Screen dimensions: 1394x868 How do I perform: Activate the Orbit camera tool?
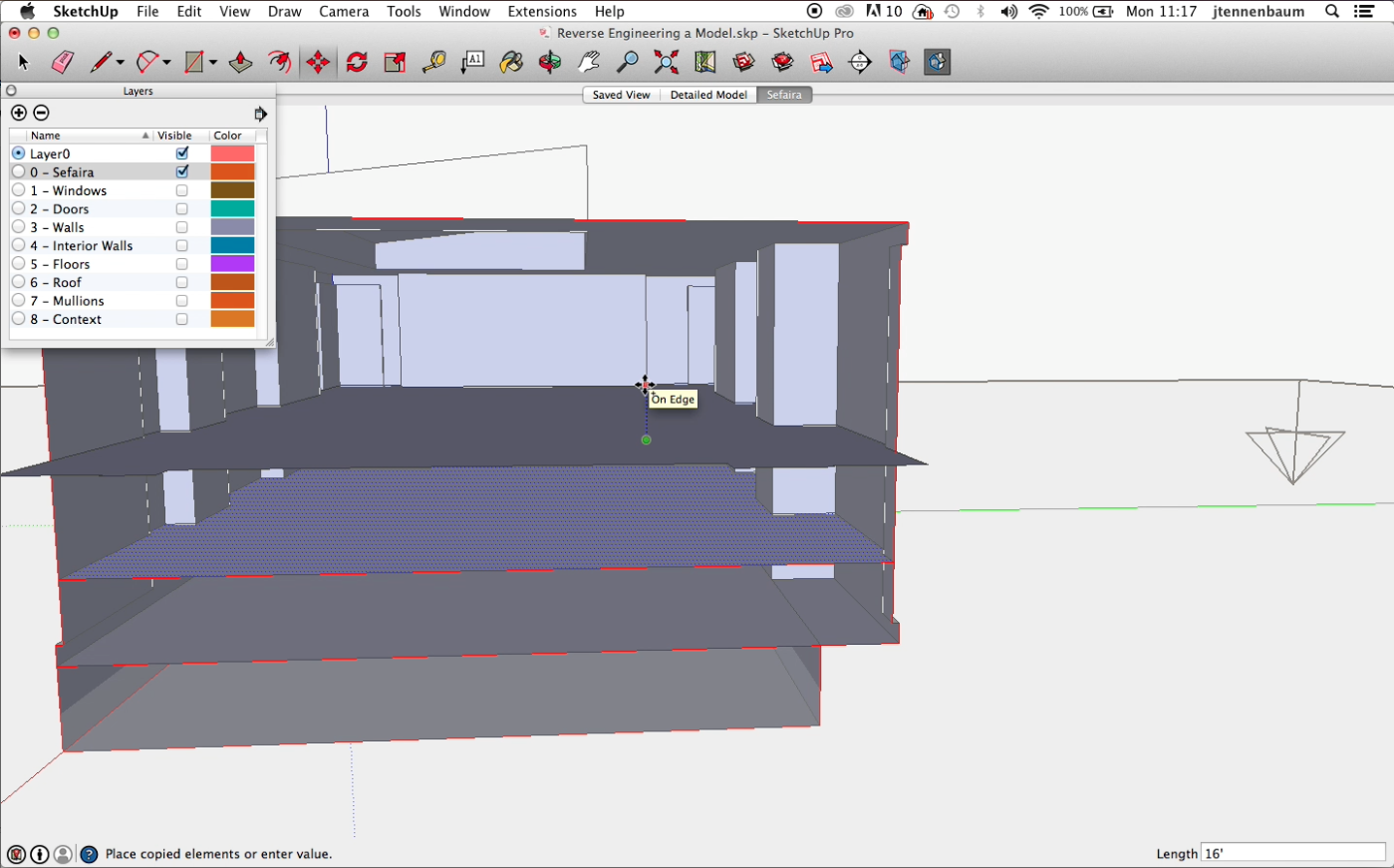[550, 63]
